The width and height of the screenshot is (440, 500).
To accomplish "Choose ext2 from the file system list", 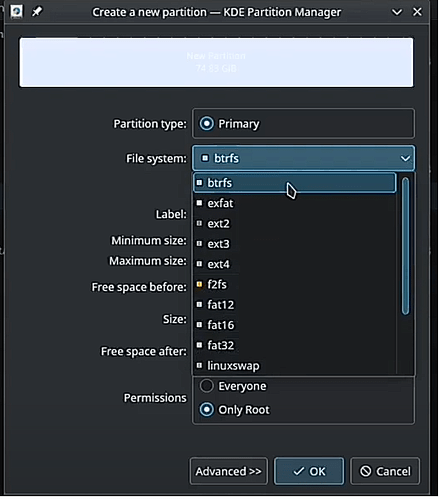I will click(x=295, y=223).
